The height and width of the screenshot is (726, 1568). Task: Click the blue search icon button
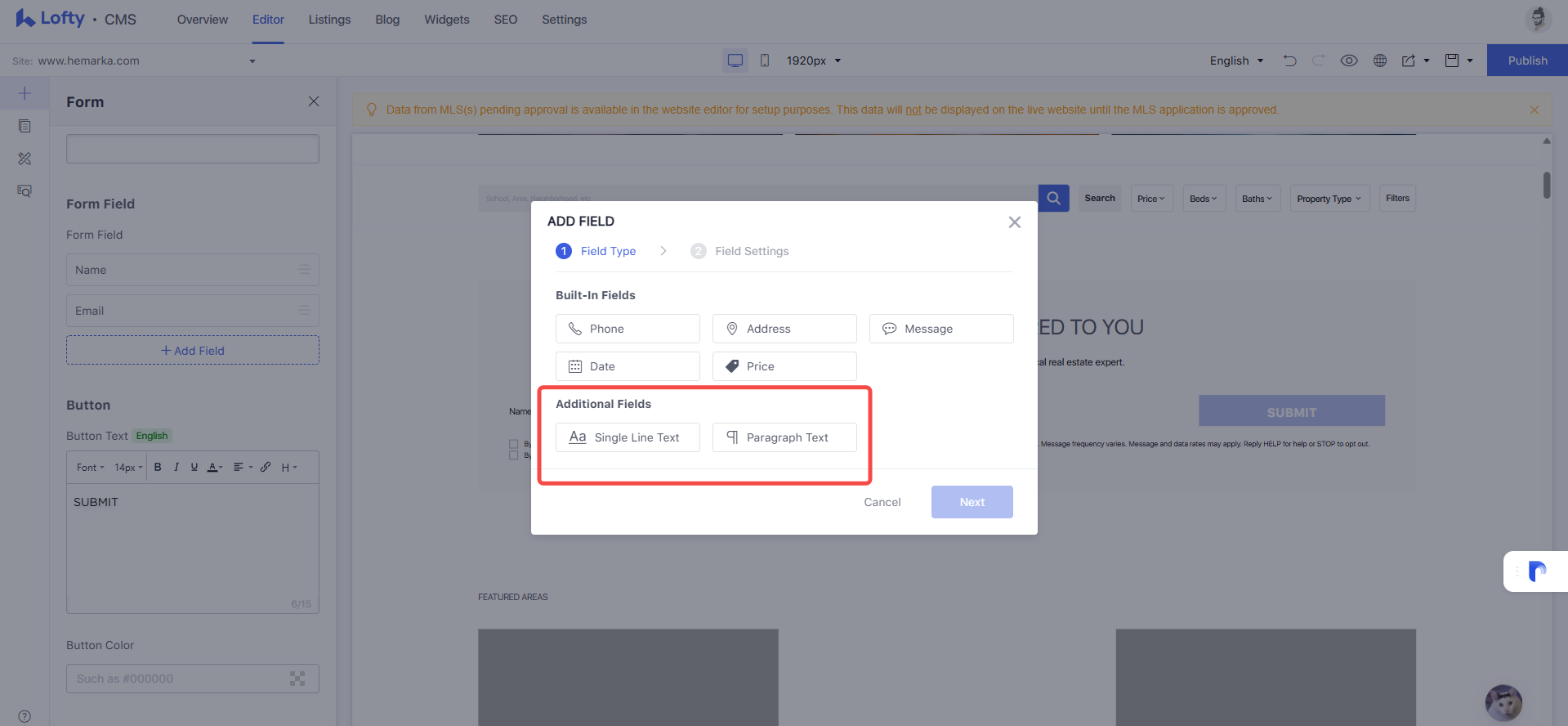click(x=1054, y=198)
